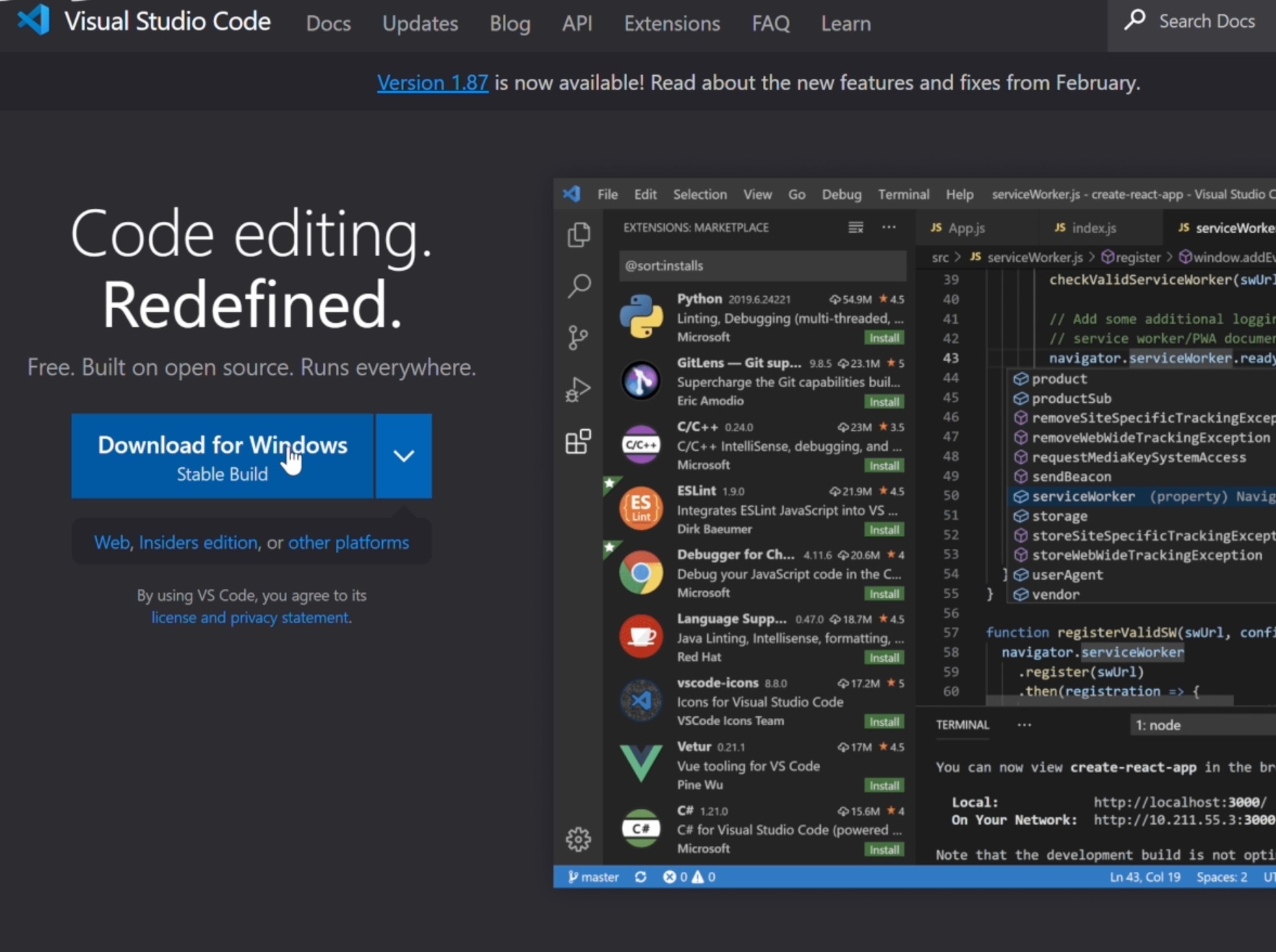
Task: Install the Vetur extension
Action: pos(884,786)
